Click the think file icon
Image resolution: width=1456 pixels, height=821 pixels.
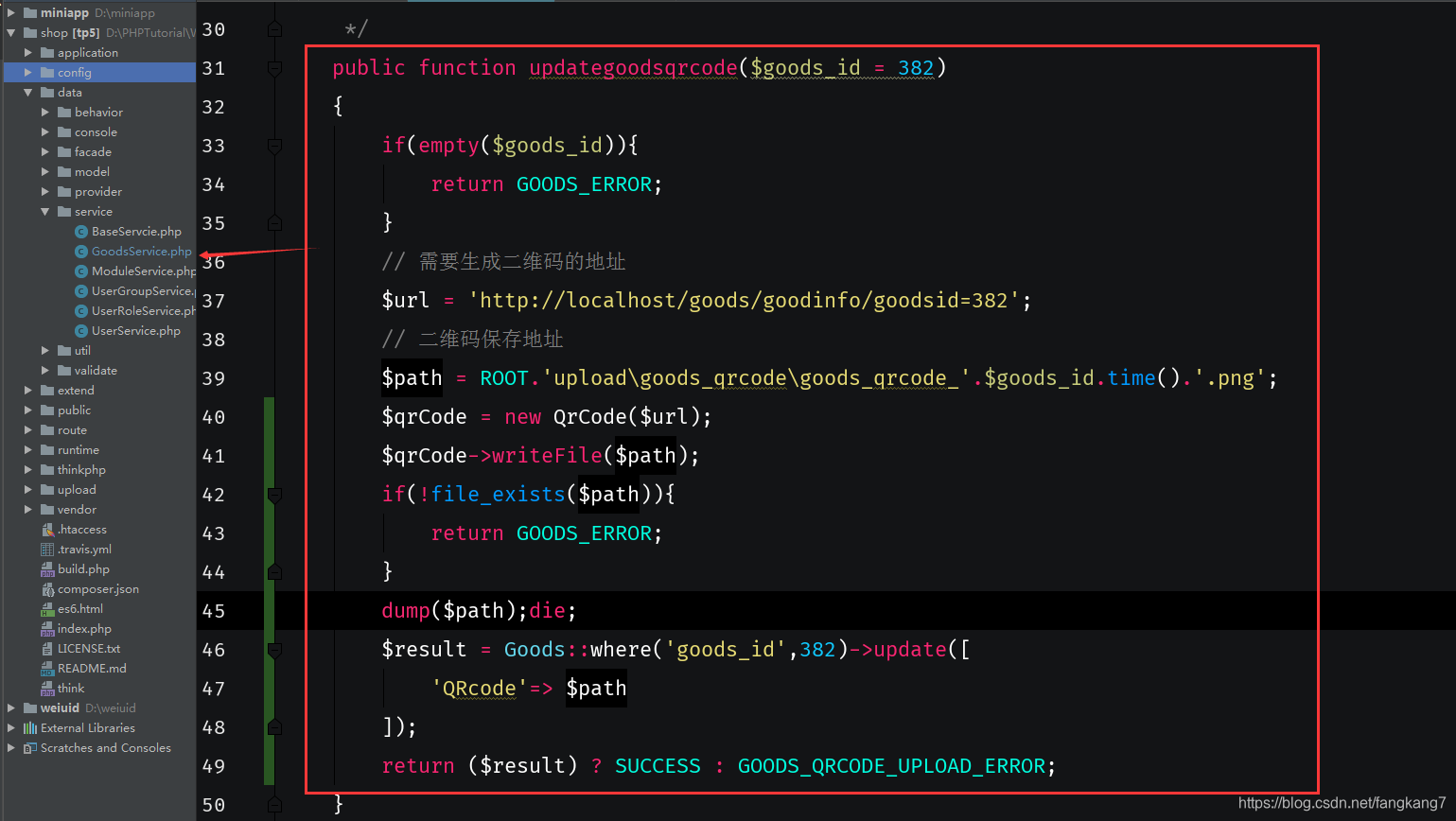(47, 689)
